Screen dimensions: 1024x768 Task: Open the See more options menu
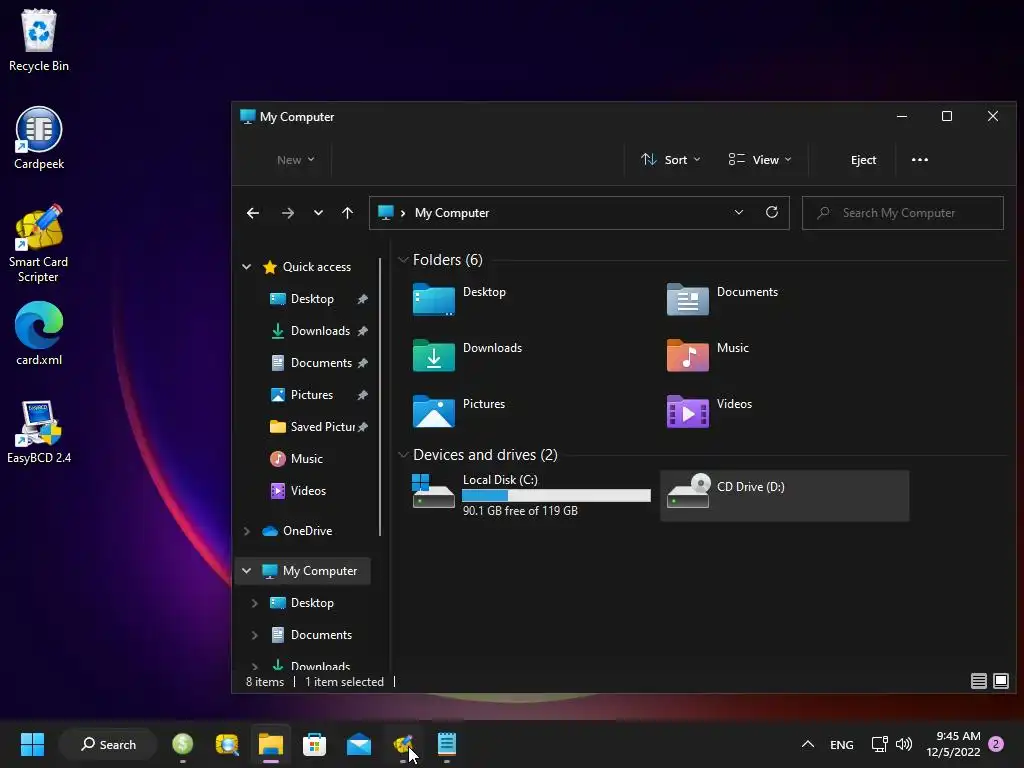[920, 159]
